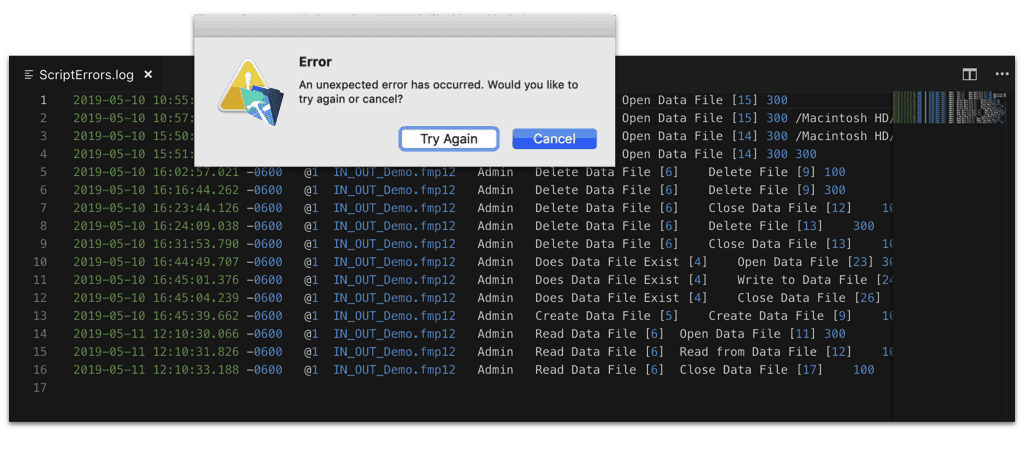Viewport: 1024px width, 457px height.
Task: Split the editor with the split icon
Action: coord(970,74)
